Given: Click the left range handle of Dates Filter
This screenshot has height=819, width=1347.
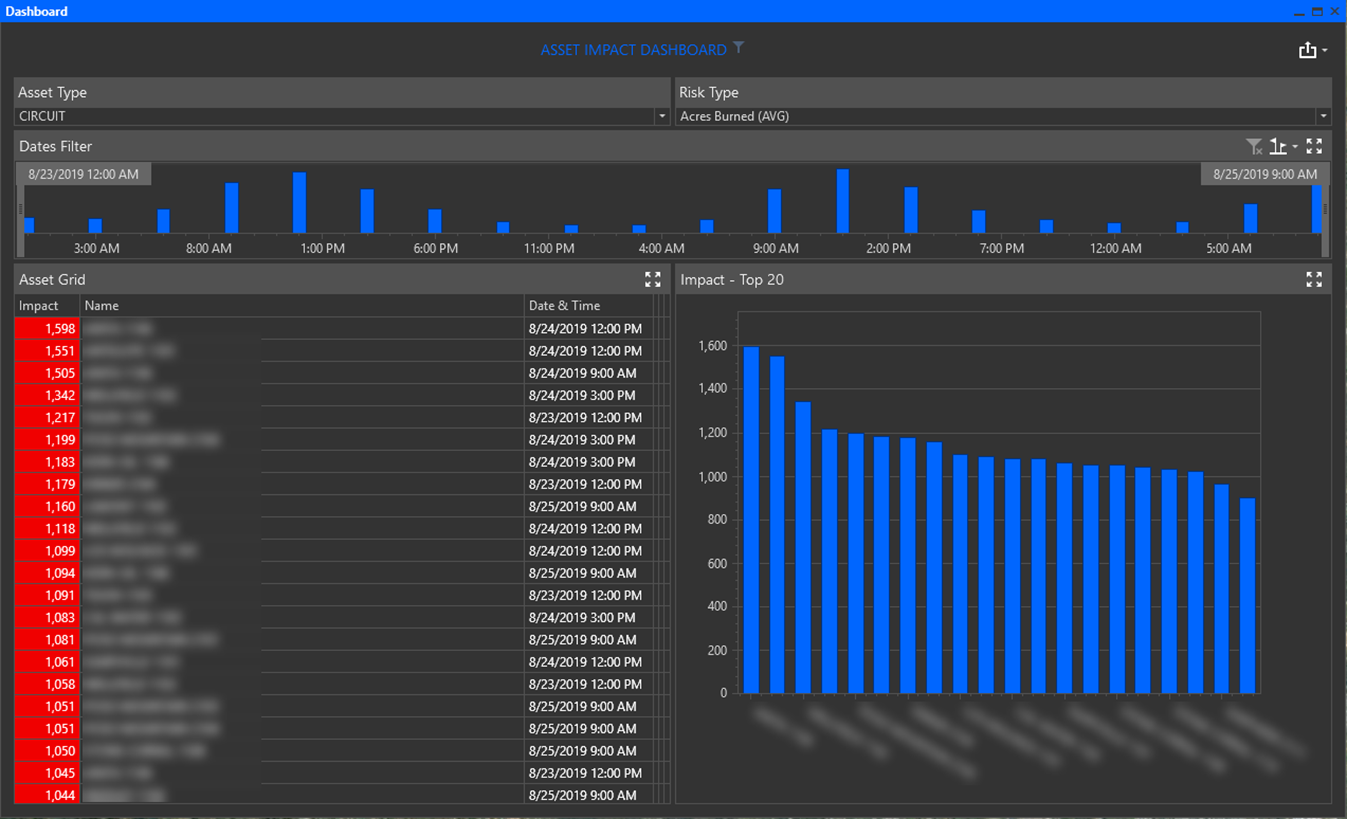Looking at the screenshot, I should point(20,209).
